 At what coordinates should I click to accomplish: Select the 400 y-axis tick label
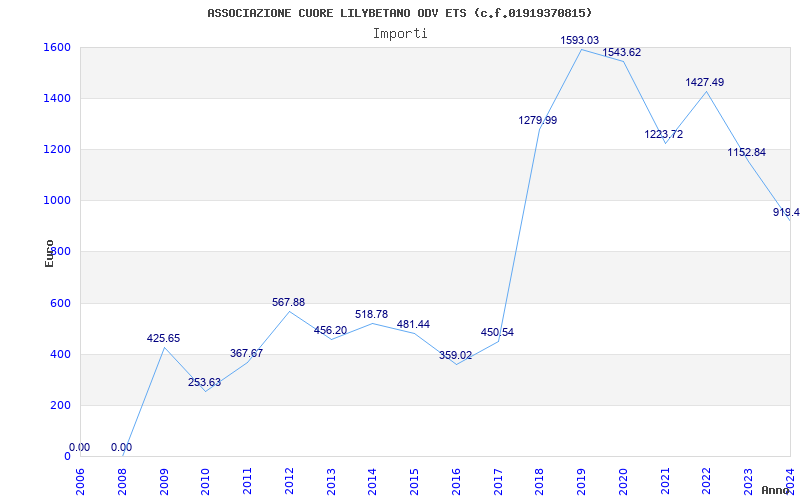pyautogui.click(x=60, y=354)
